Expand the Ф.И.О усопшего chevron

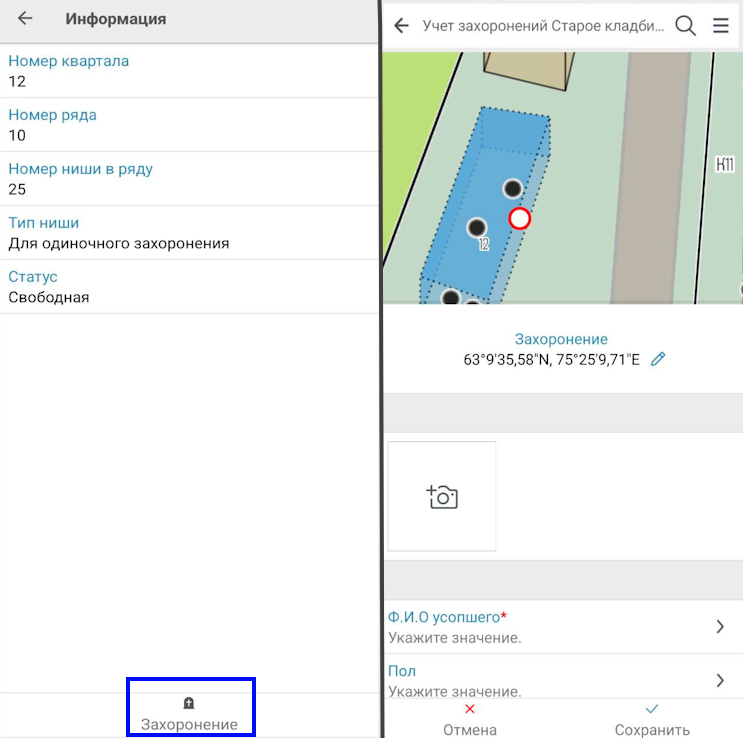pyautogui.click(x=720, y=627)
